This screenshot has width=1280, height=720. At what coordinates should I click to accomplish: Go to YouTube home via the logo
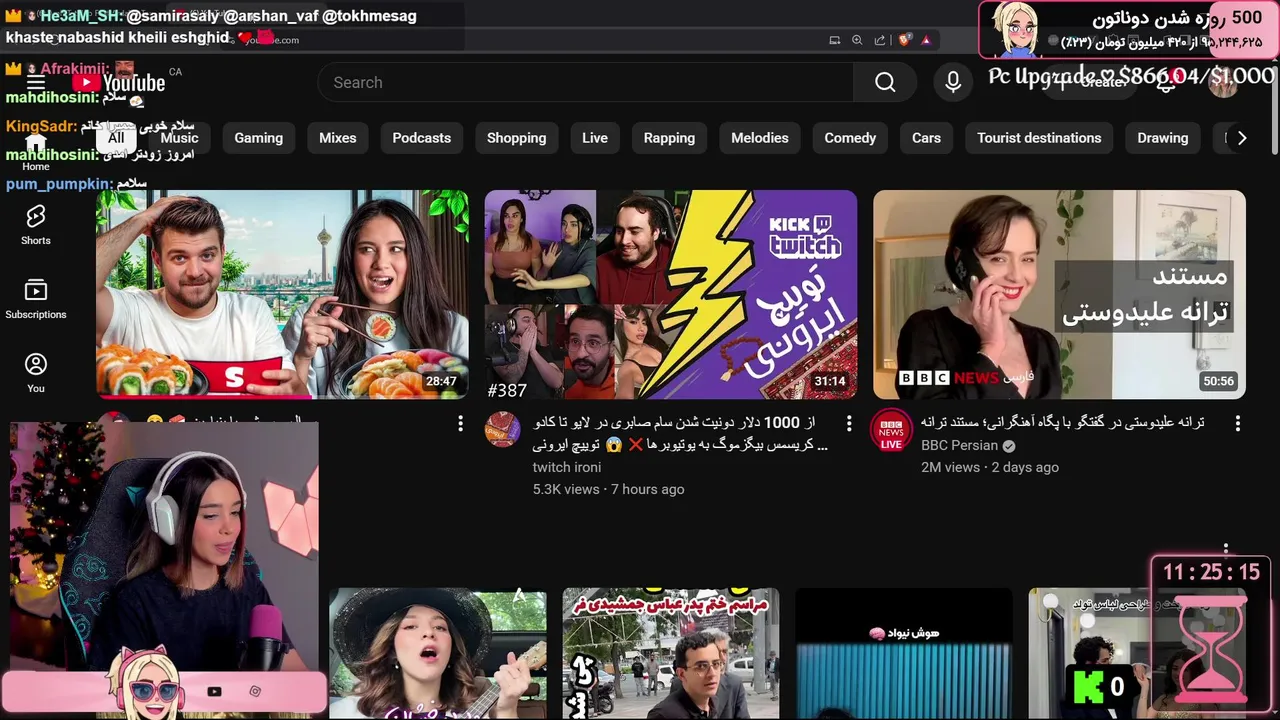119,82
